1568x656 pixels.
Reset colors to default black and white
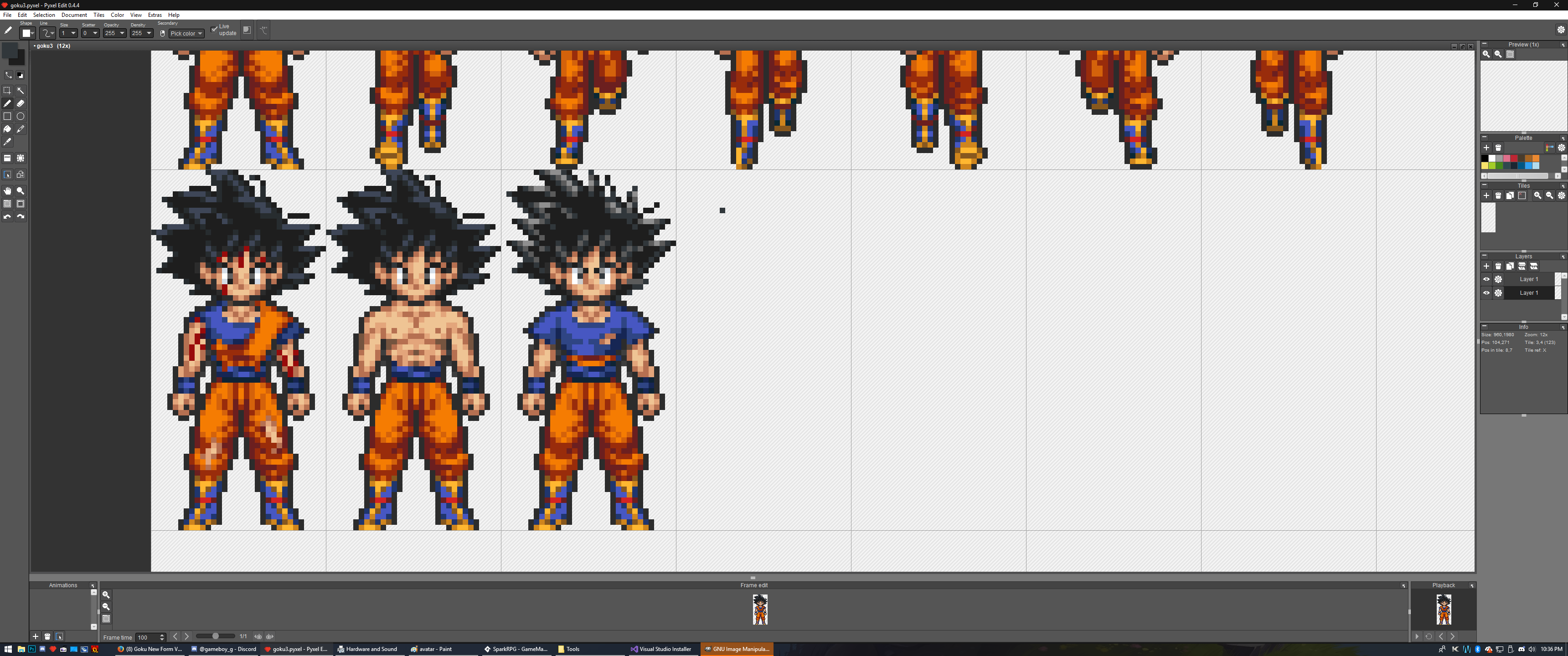click(x=20, y=75)
